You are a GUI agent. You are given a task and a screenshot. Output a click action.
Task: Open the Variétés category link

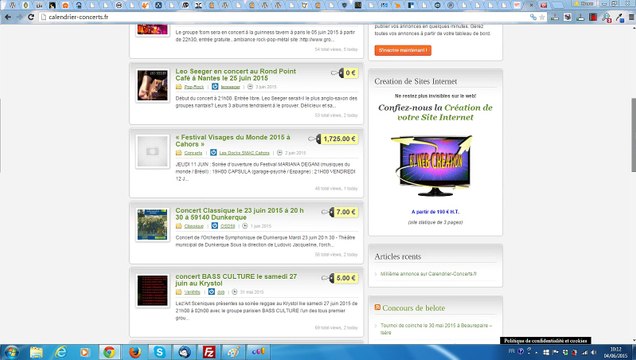click(x=192, y=292)
